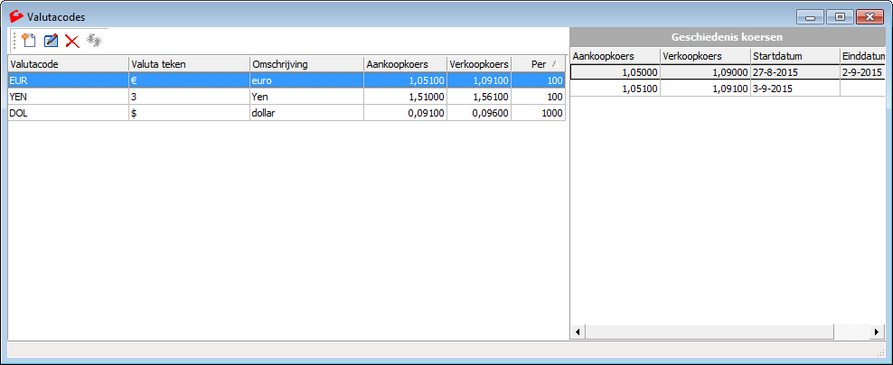
Task: Click Aankoopkoers header in Geschiedenis koersen
Action: click(615, 56)
